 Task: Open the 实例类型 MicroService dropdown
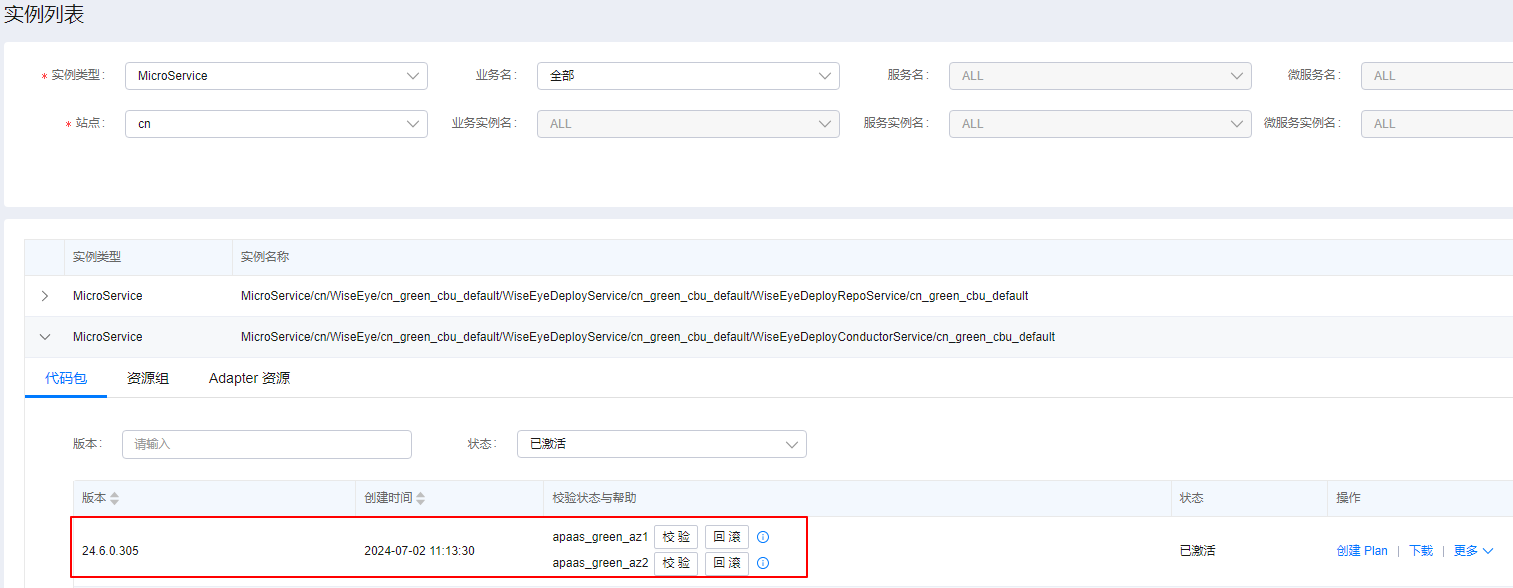point(276,76)
